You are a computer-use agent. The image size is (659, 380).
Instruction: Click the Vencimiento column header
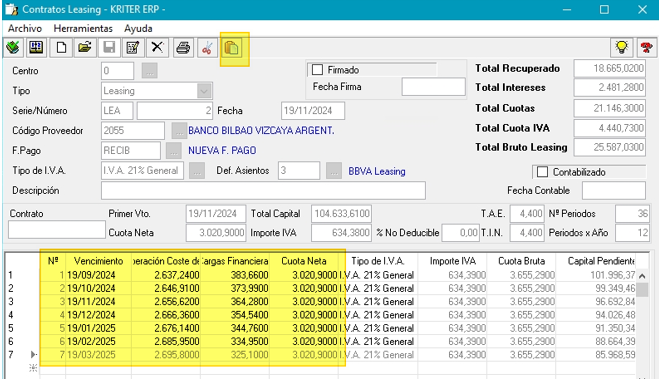[98, 261]
